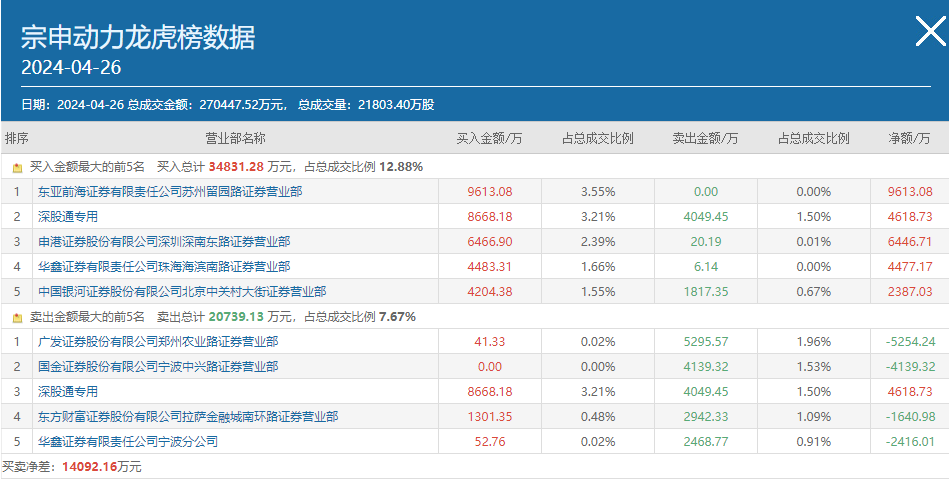Viewport: 949px width, 482px height.
Task: Click the icon beside 买入金额最大的前5名
Action: (x=18, y=168)
